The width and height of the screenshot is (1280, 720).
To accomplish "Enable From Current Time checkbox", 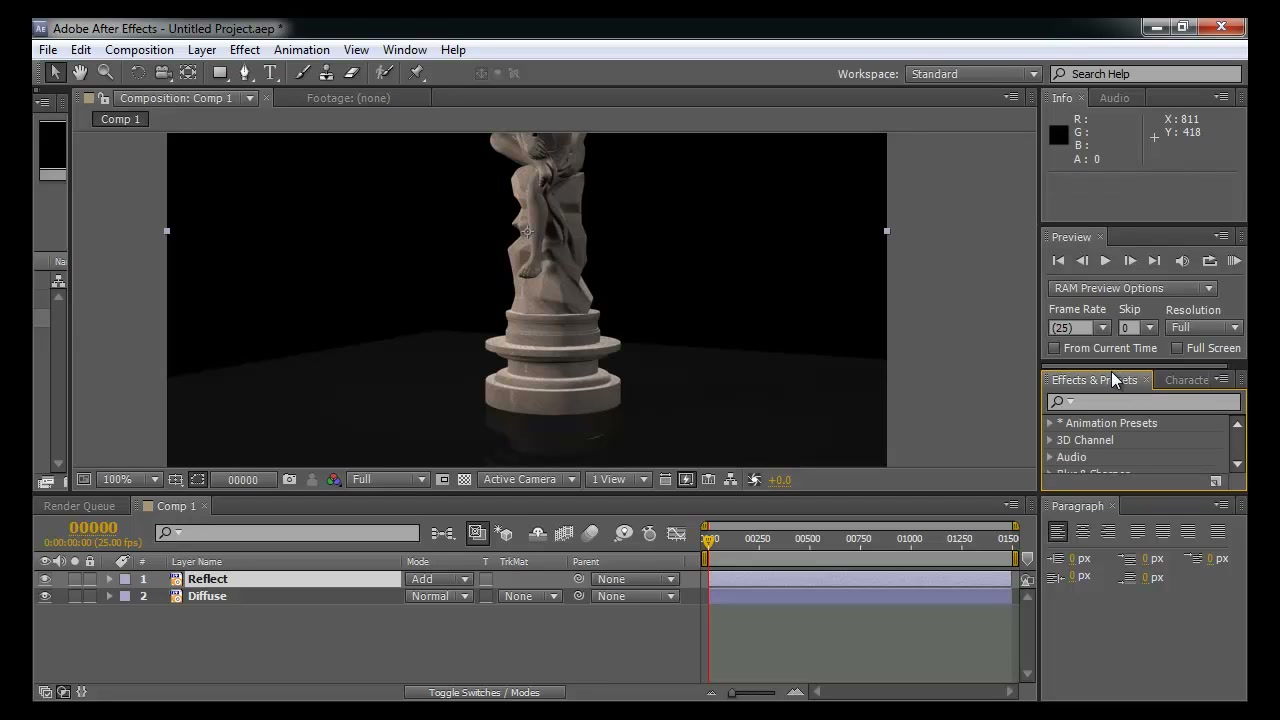I will (1054, 348).
